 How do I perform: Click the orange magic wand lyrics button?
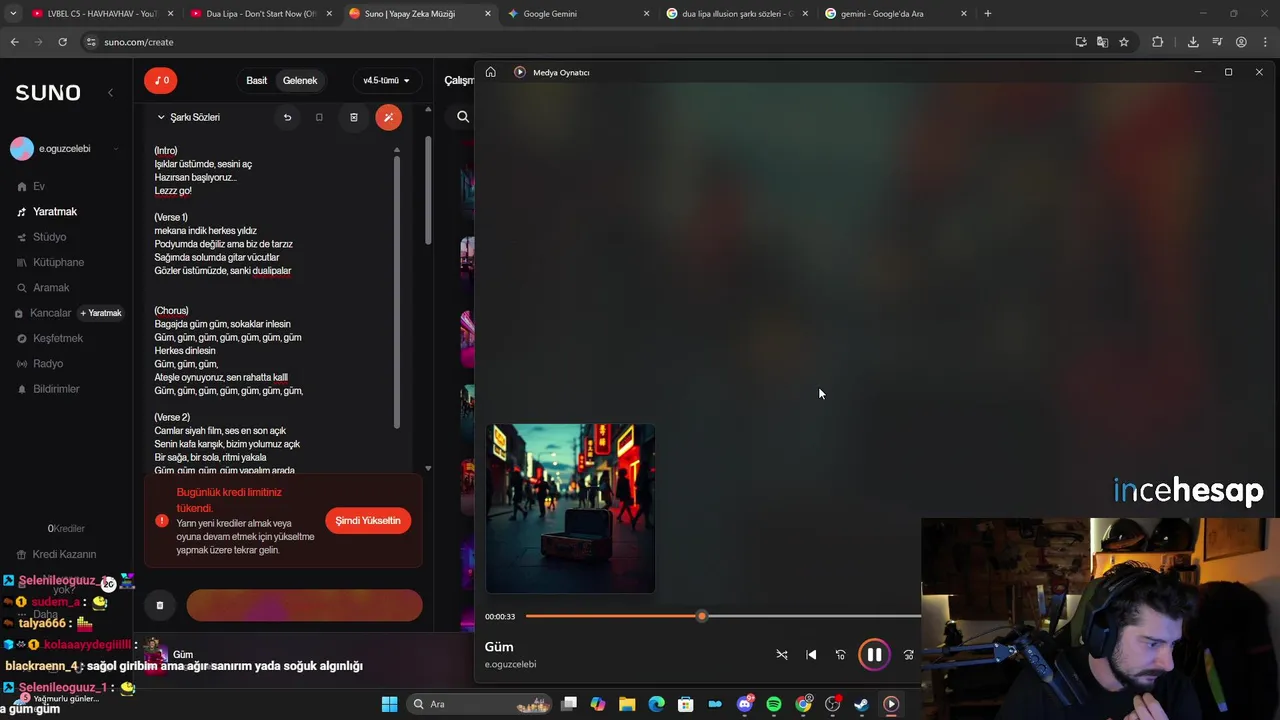(x=388, y=117)
